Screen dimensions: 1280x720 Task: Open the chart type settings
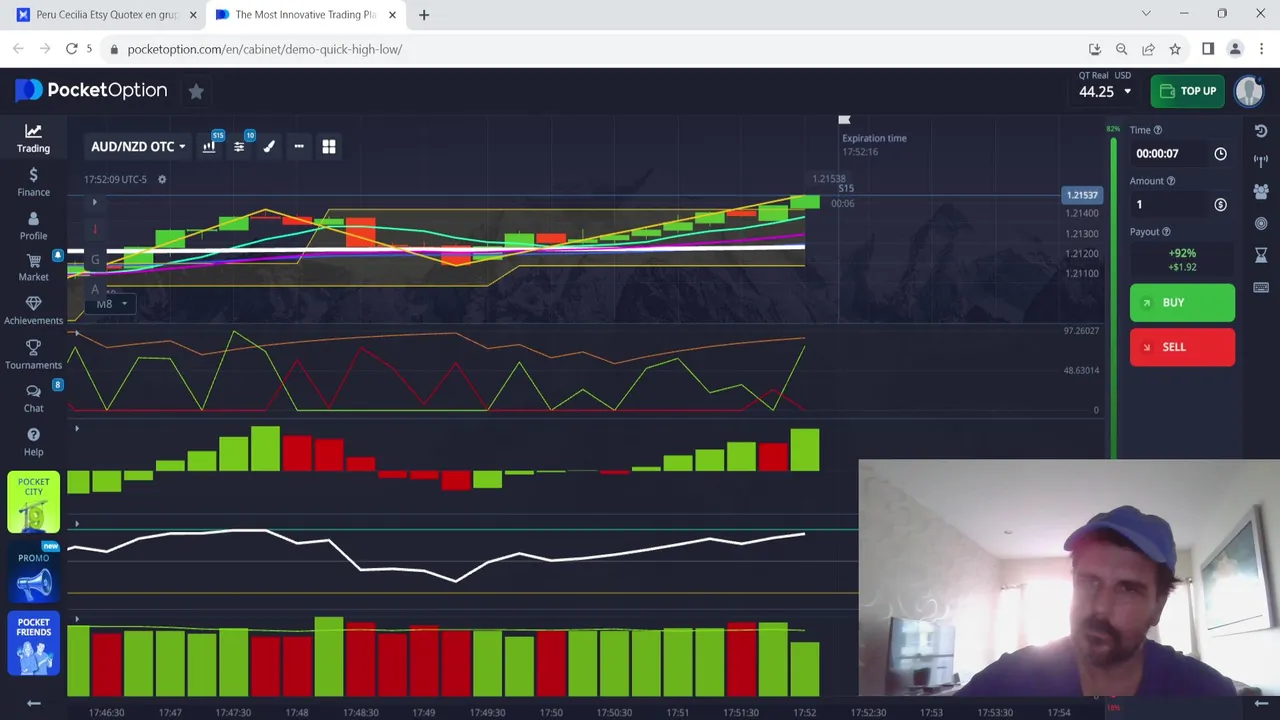(209, 147)
